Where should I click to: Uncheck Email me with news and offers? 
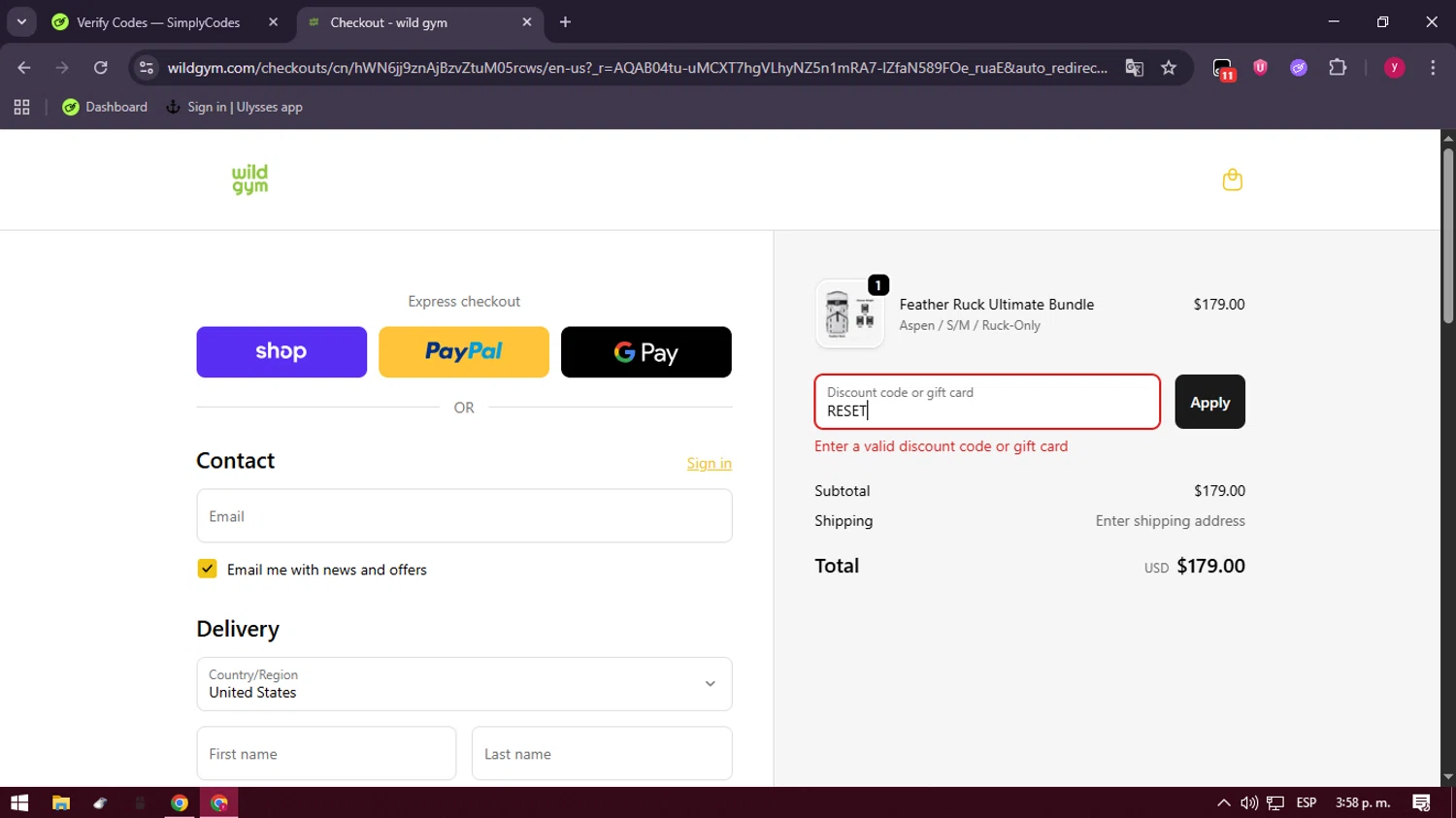click(207, 569)
